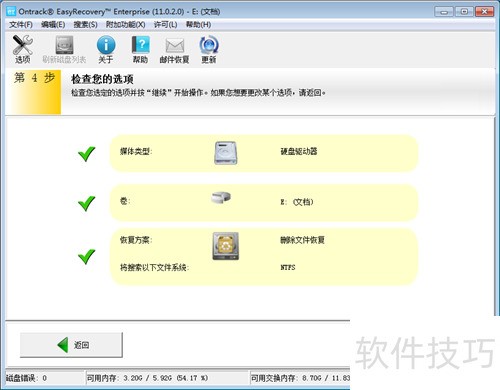Close the EasyRecovery window

(x=485, y=12)
